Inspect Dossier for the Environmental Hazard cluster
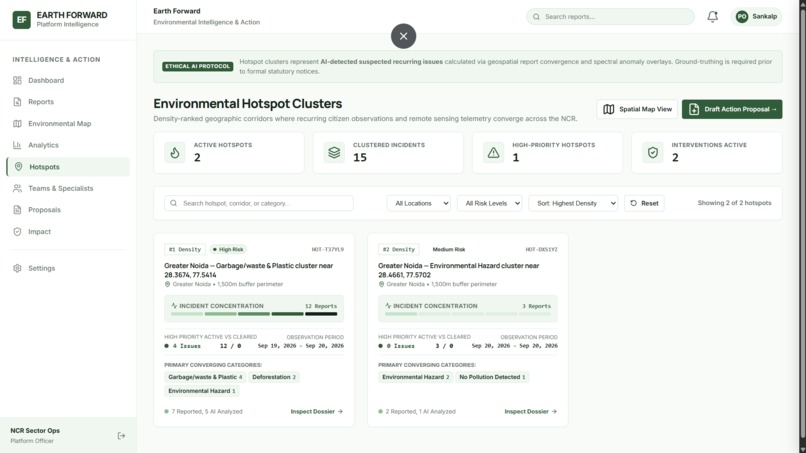The height and width of the screenshot is (453, 806). pyautogui.click(x=530, y=411)
